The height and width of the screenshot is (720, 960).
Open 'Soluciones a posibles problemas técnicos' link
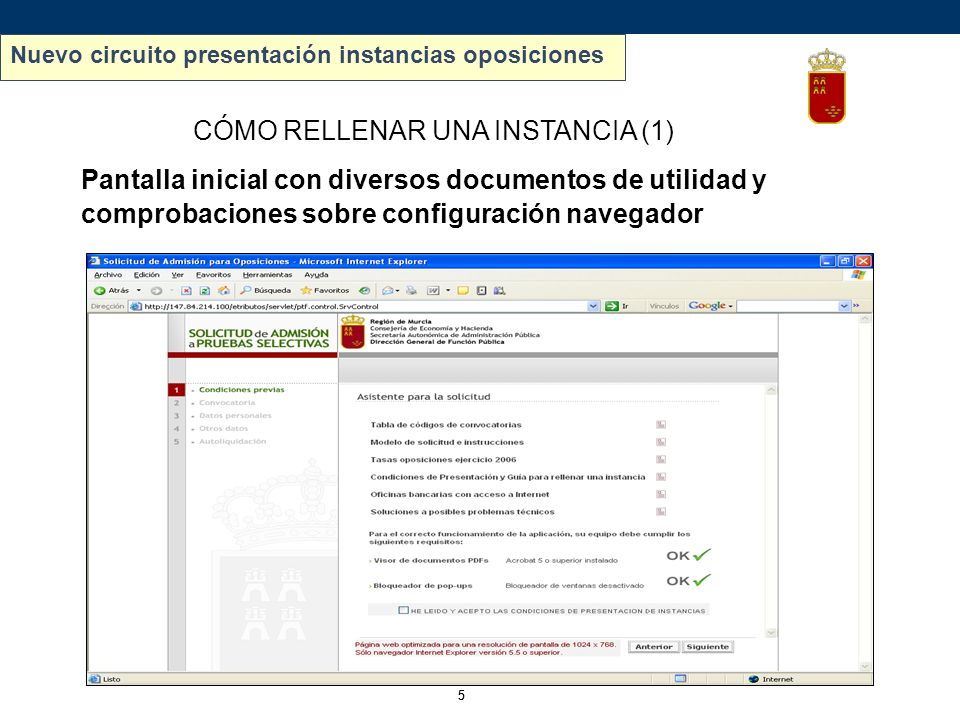pyautogui.click(x=462, y=512)
